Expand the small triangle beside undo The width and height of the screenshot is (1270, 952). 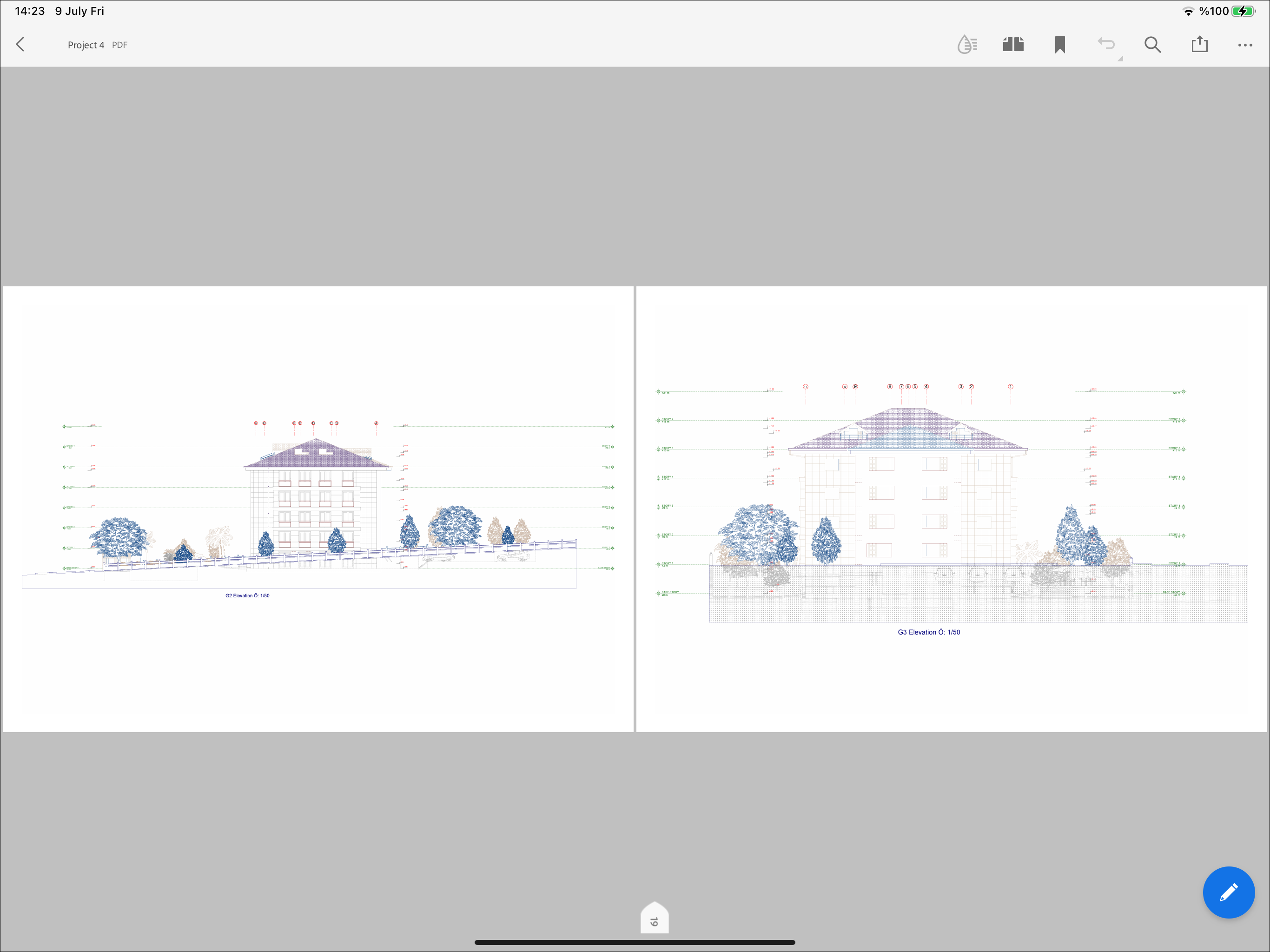click(x=1120, y=59)
